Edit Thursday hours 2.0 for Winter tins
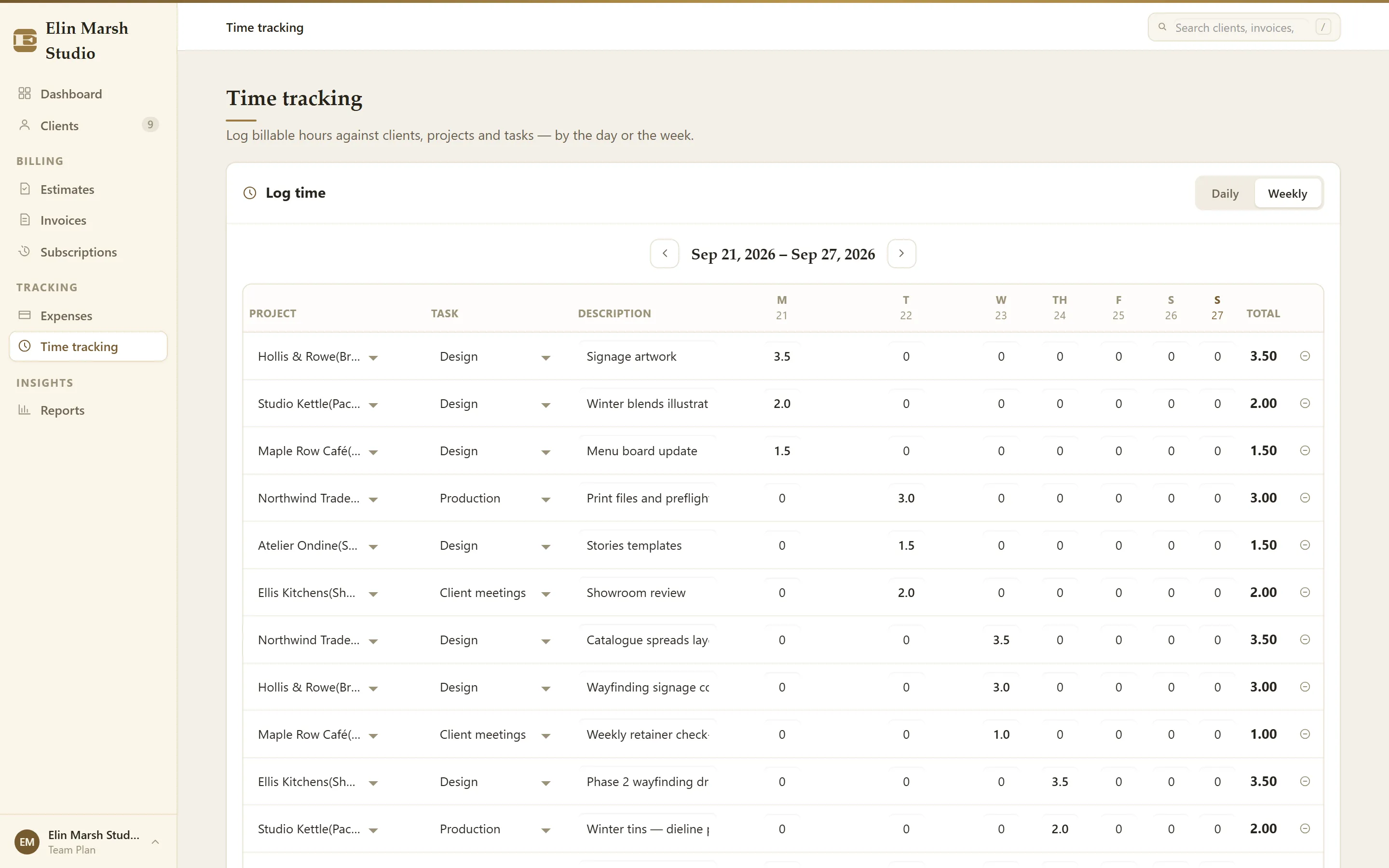The height and width of the screenshot is (868, 1389). [1060, 829]
